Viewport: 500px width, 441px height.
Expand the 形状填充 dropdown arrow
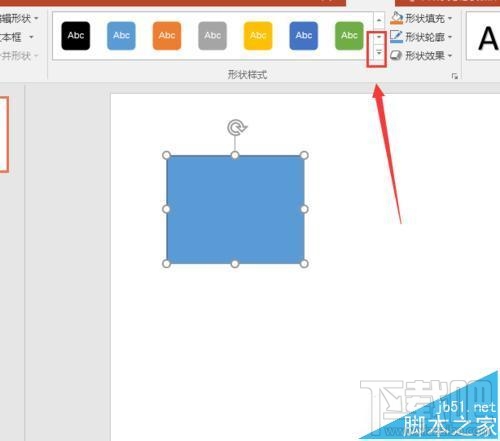click(x=450, y=18)
